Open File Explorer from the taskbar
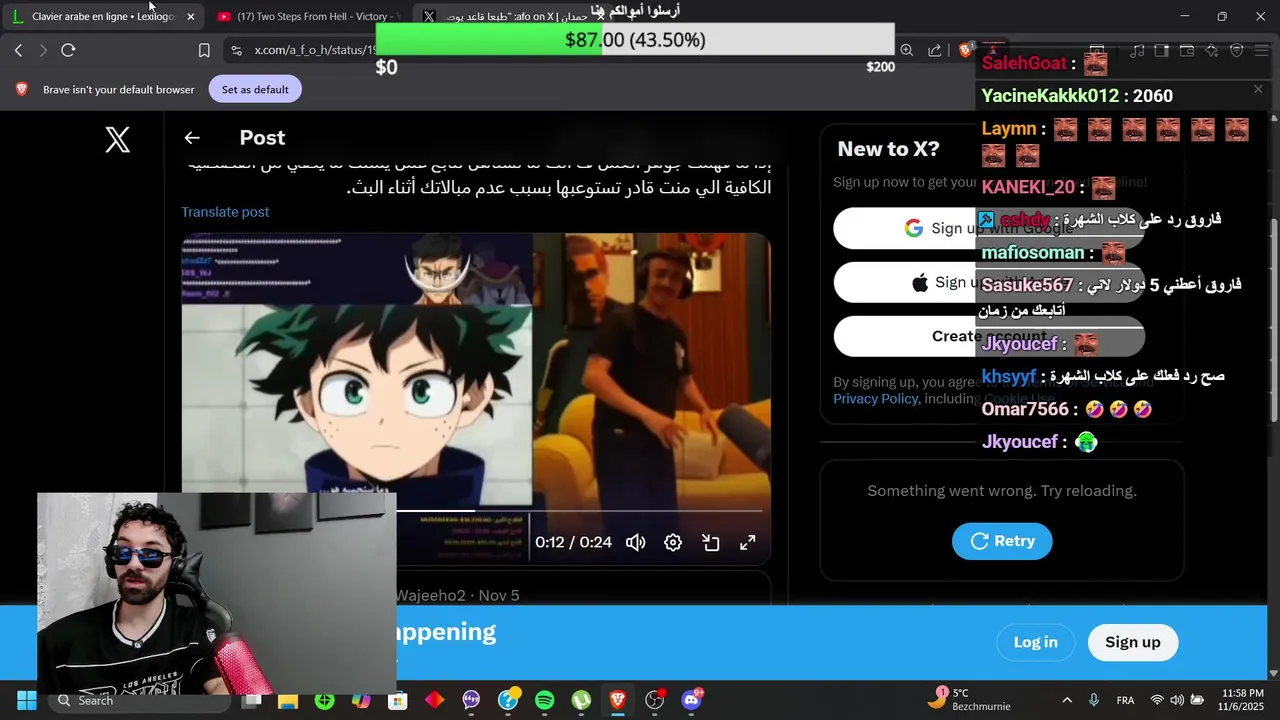The height and width of the screenshot is (720, 1280). tap(288, 700)
